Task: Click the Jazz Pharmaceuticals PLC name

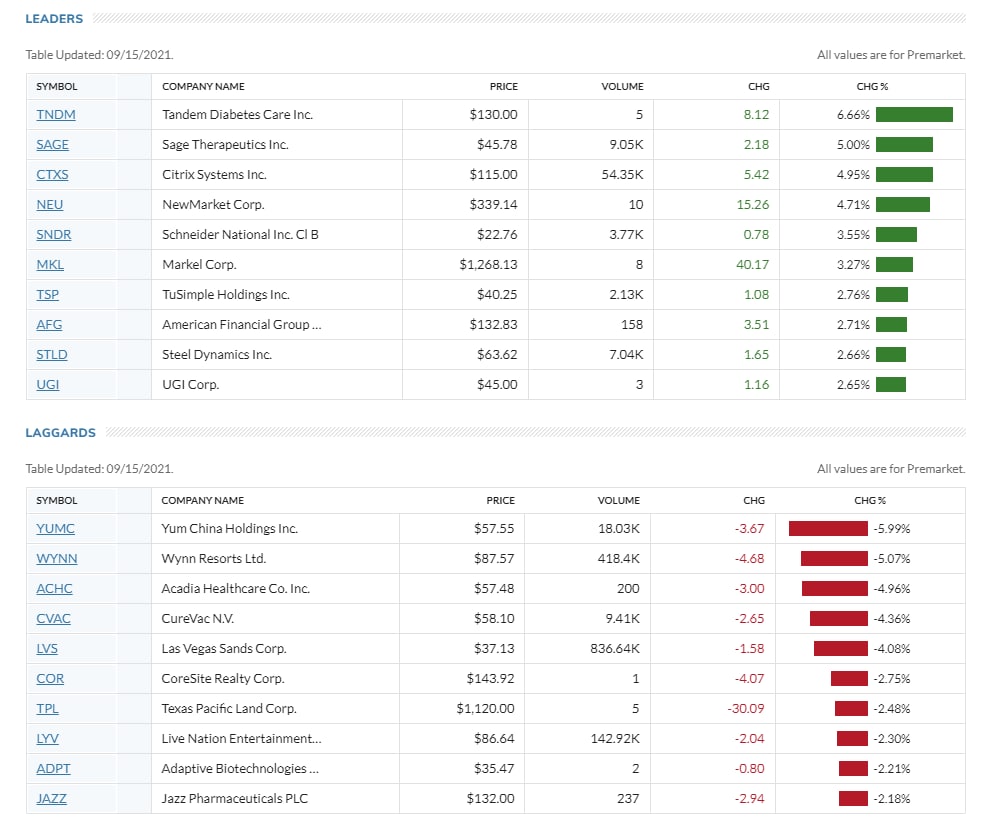Action: point(234,799)
